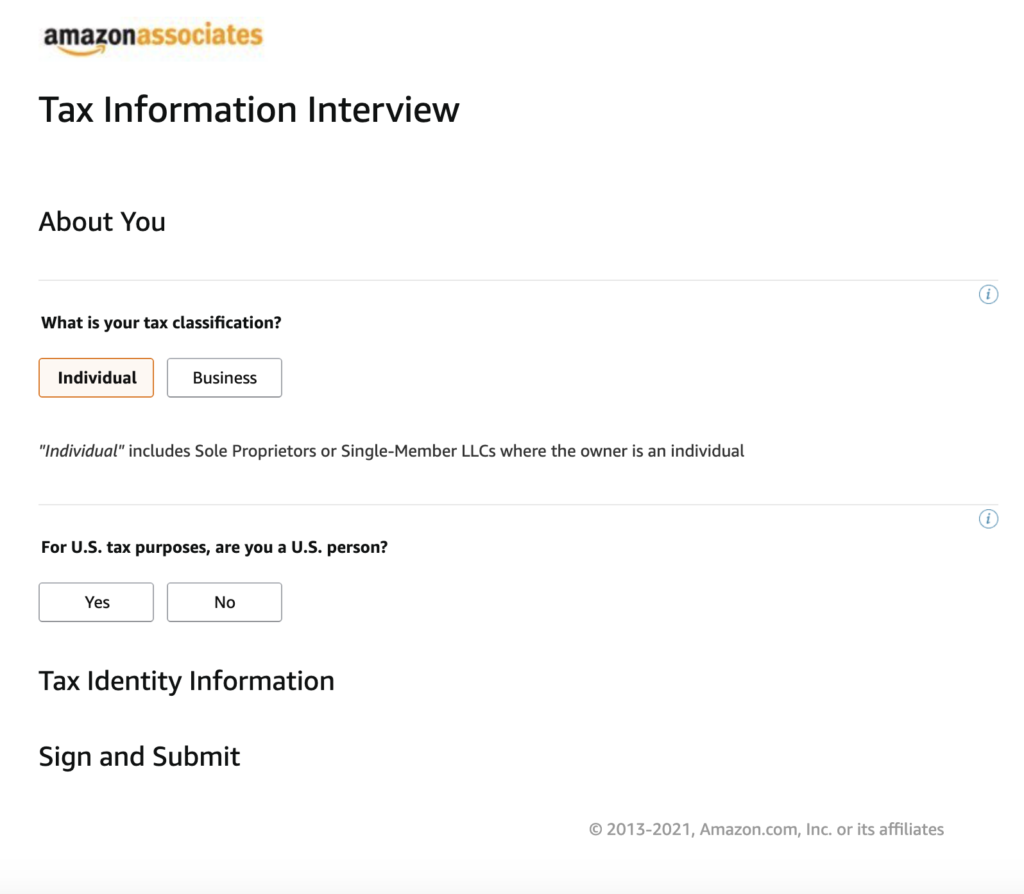Select Business as tax classification

[x=224, y=377]
